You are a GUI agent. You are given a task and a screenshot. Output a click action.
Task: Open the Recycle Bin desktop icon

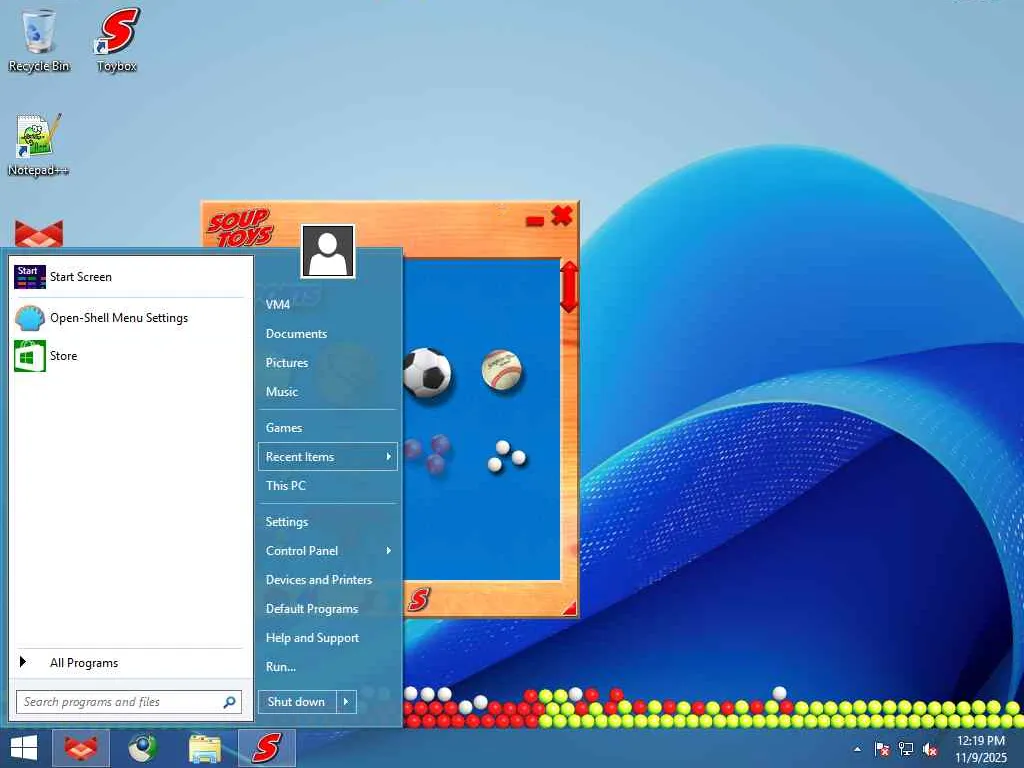tap(39, 40)
